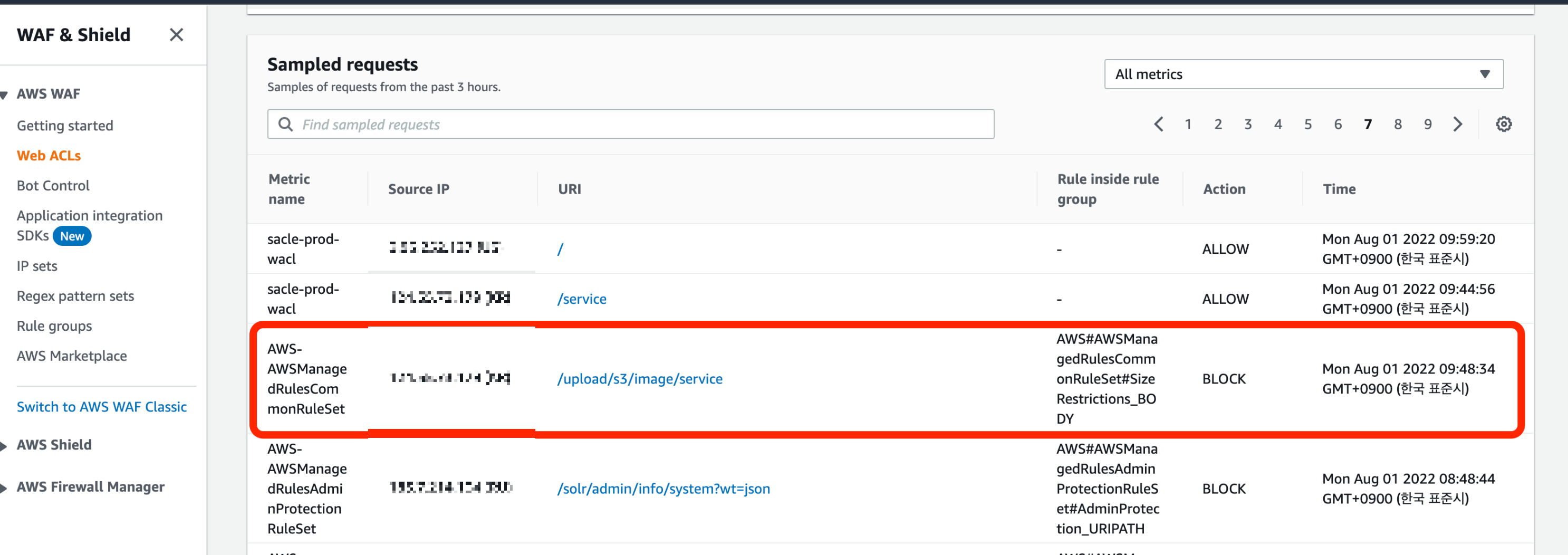Select ALLOW action in the /service row
Viewport: 1568px width, 555px height.
click(x=1225, y=299)
